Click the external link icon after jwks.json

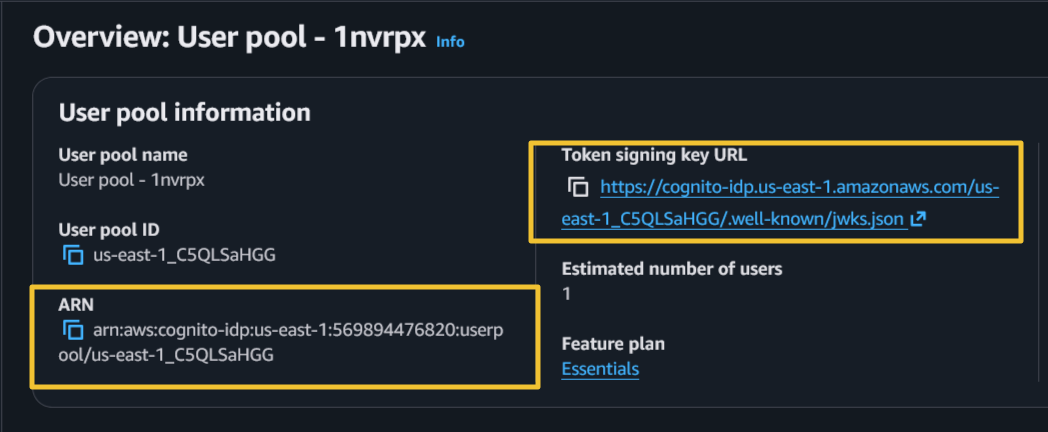918,219
